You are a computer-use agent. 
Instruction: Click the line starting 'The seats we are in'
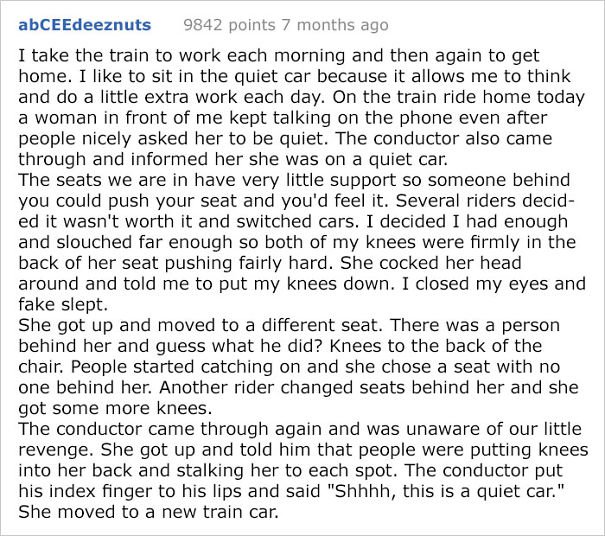294,180
